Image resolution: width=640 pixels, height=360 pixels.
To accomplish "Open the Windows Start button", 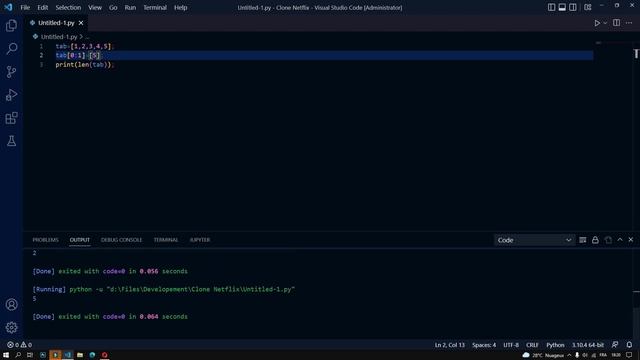I will pos(6,355).
